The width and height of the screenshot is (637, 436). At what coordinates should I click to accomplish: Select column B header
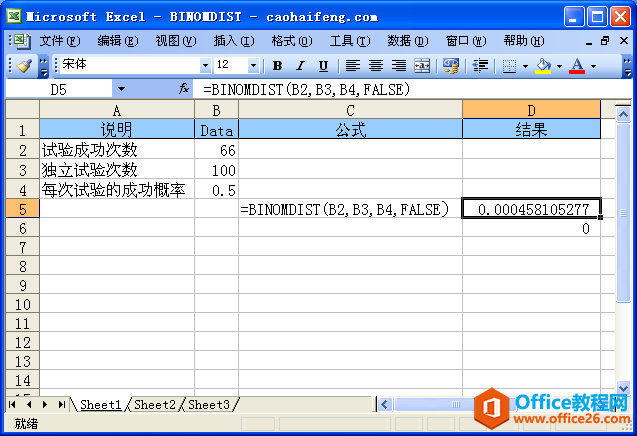217,110
